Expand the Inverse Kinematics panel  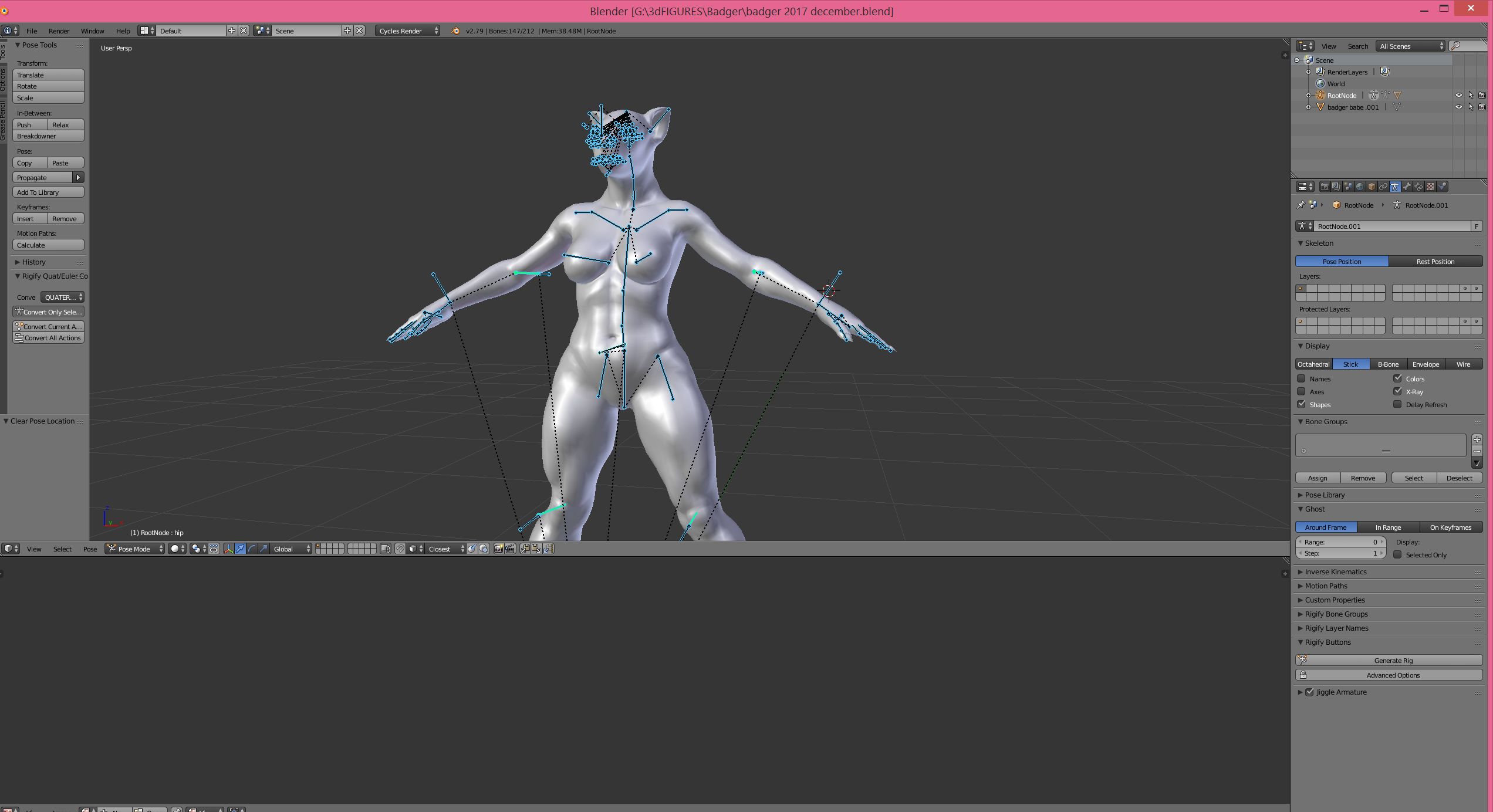coord(1335,572)
